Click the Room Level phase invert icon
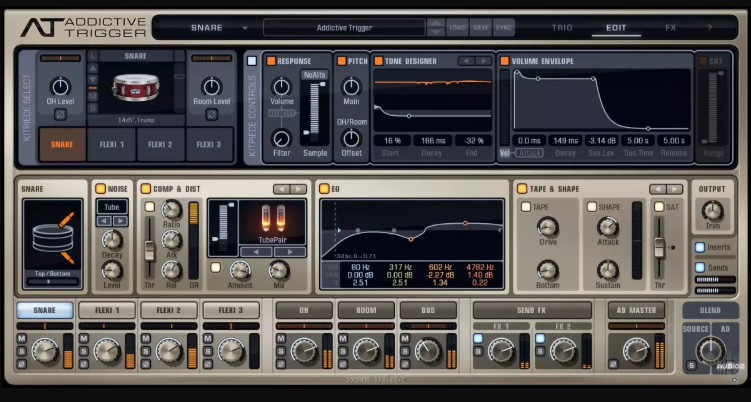 pyautogui.click(x=212, y=115)
